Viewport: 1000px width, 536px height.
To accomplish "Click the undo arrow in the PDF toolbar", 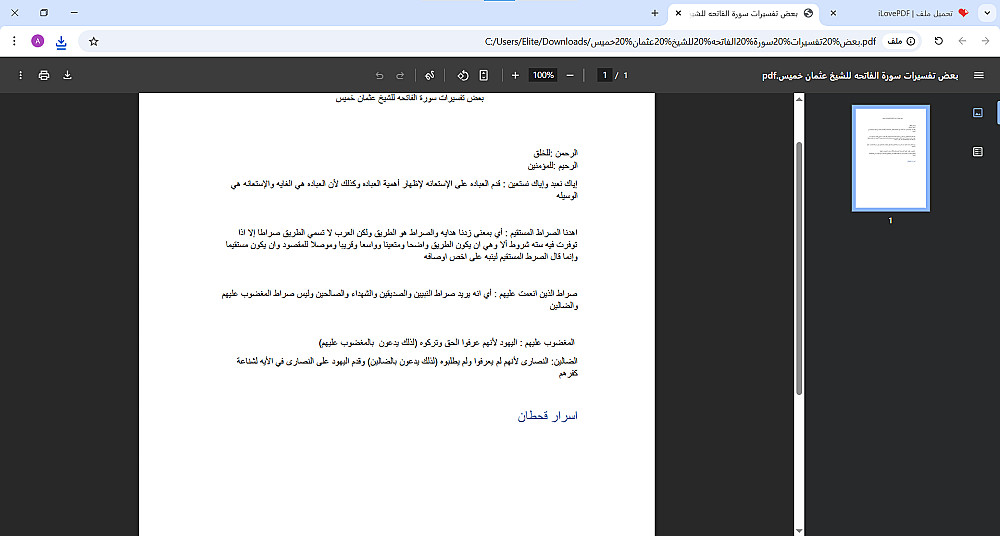I will point(379,75).
